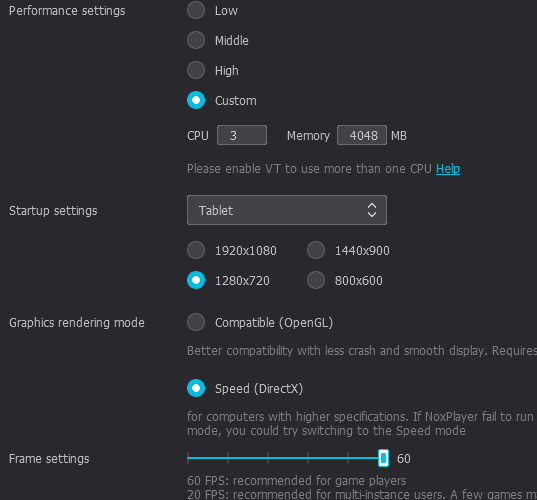Enable Compatible (OpenGL) rendering mode

pos(196,322)
